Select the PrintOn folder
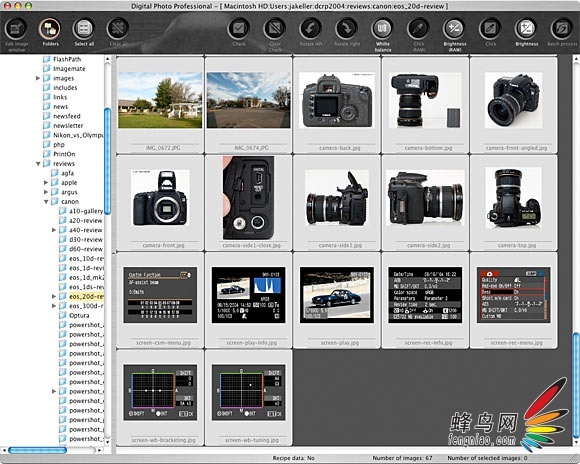Viewport: 580px width, 464px height. tap(59, 154)
